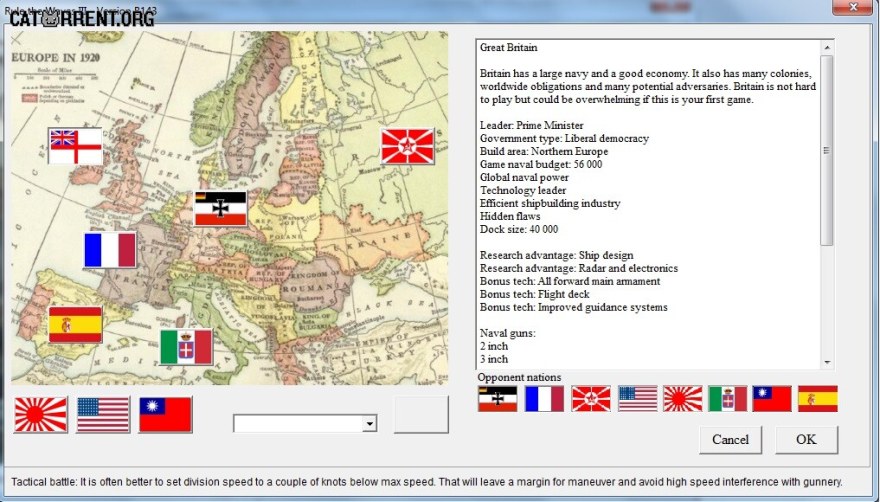The width and height of the screenshot is (880, 502).
Task: Click 'Game naval budget: 56 000' line
Action: tap(541, 164)
